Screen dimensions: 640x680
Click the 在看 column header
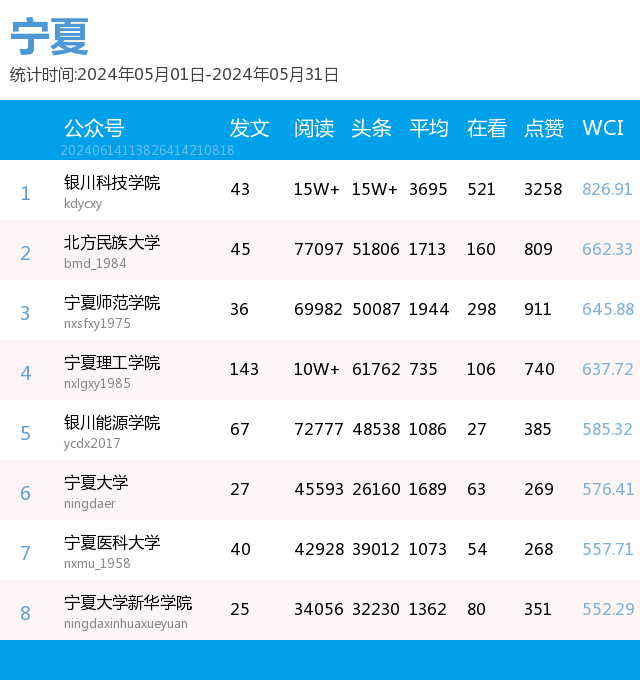pos(487,128)
